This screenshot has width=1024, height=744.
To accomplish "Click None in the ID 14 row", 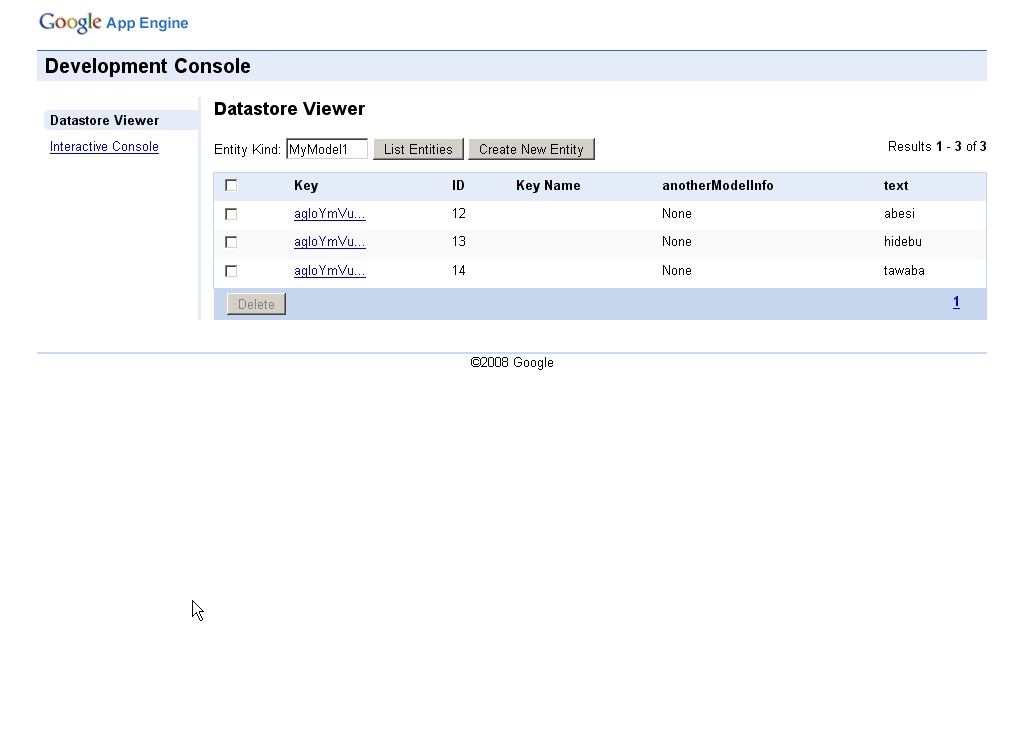I will click(x=677, y=270).
